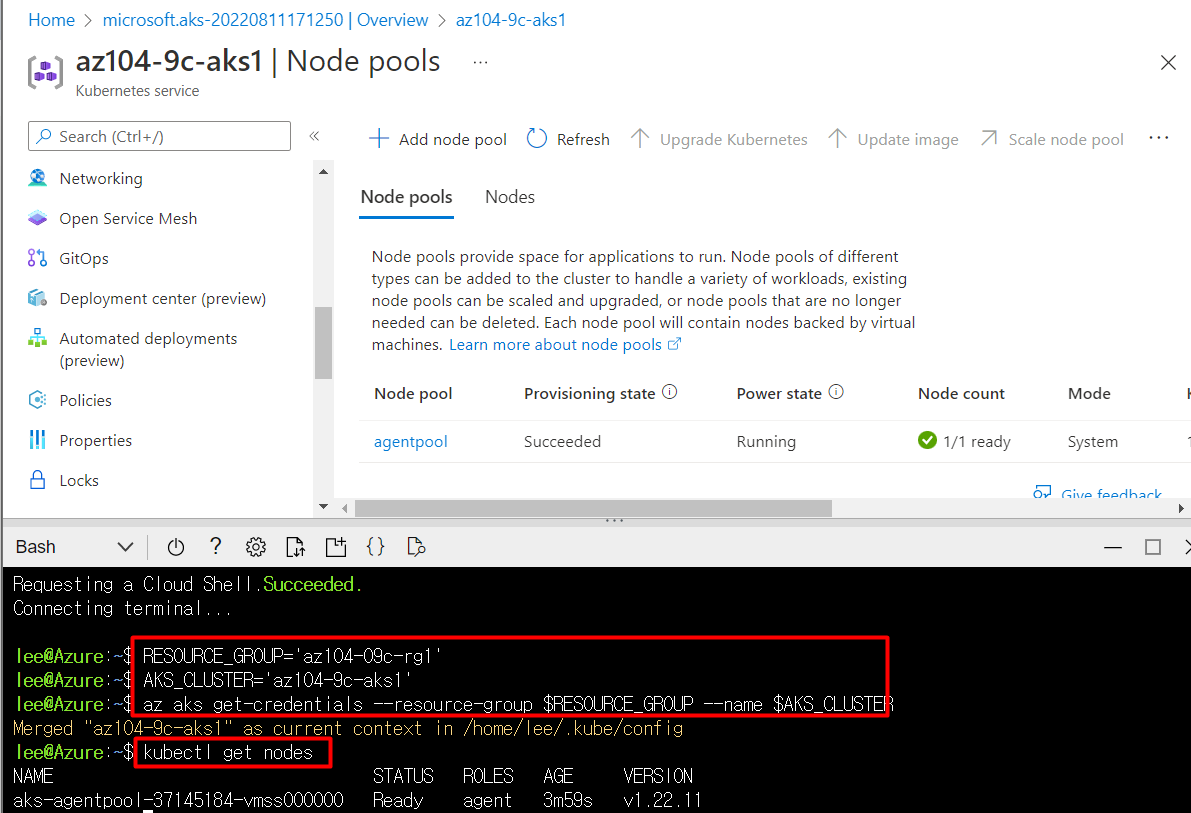
Task: Open new session icon in Cloud Shell
Action: pos(336,547)
